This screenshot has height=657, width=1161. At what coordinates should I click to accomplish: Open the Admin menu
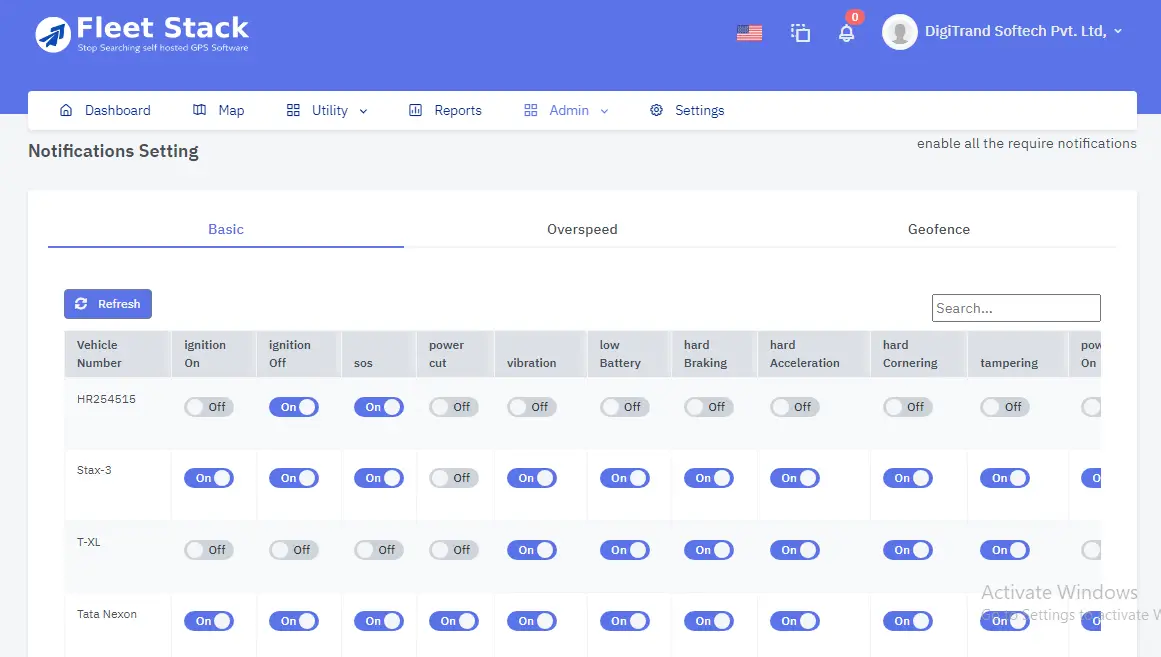coord(566,110)
